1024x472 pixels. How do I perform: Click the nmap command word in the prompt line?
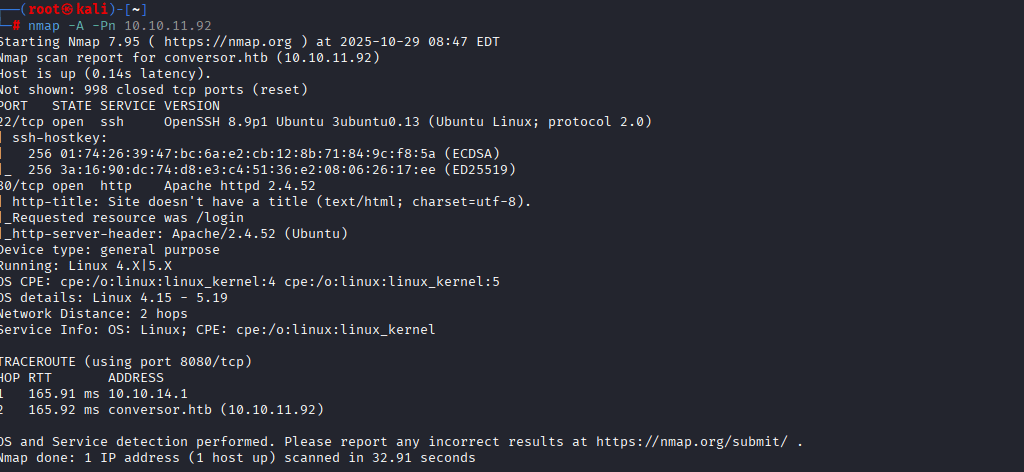coord(44,25)
